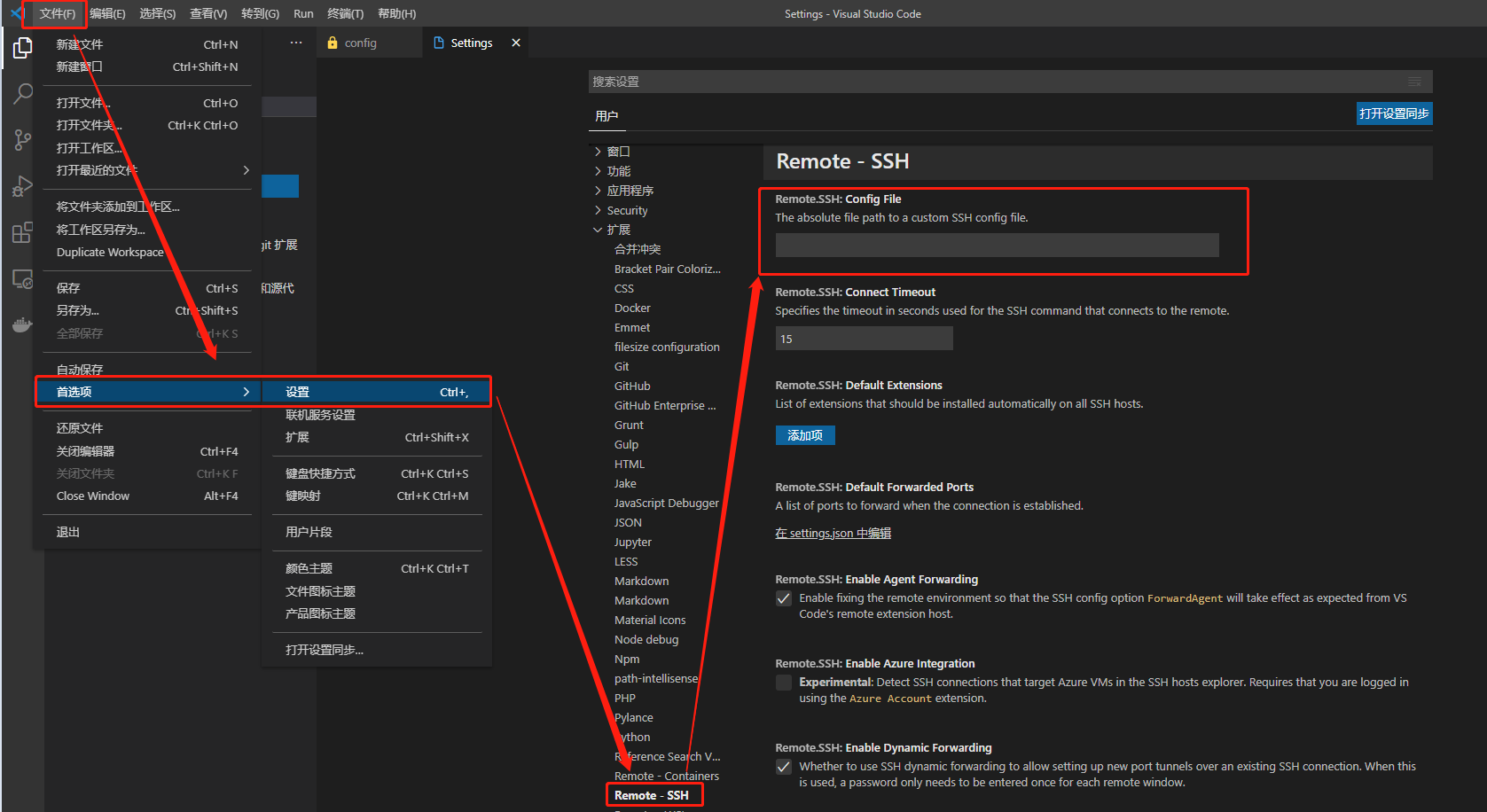Image resolution: width=1487 pixels, height=812 pixels.
Task: Clear settings search filter icon
Action: [1414, 82]
